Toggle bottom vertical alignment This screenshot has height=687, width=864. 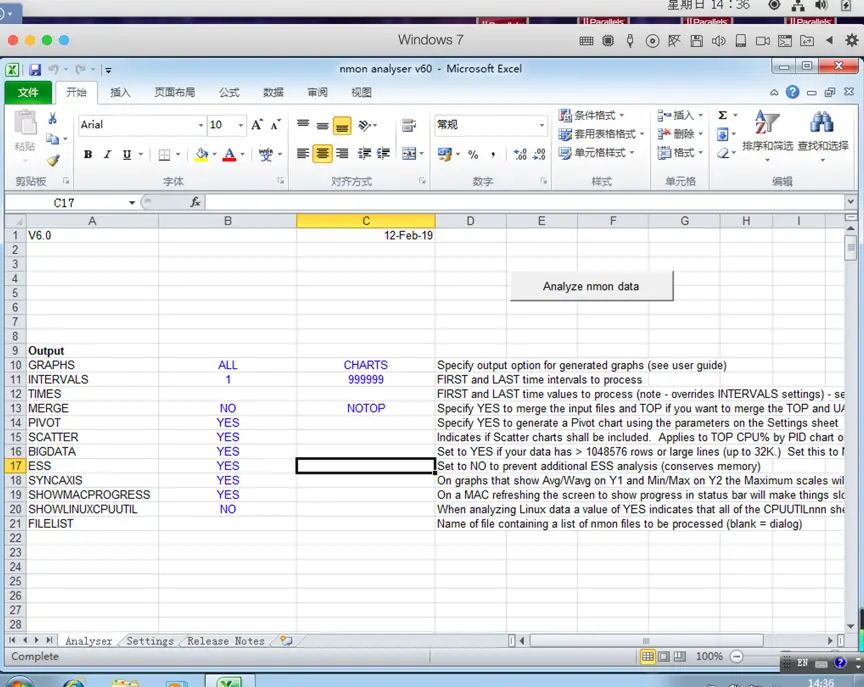(x=342, y=125)
